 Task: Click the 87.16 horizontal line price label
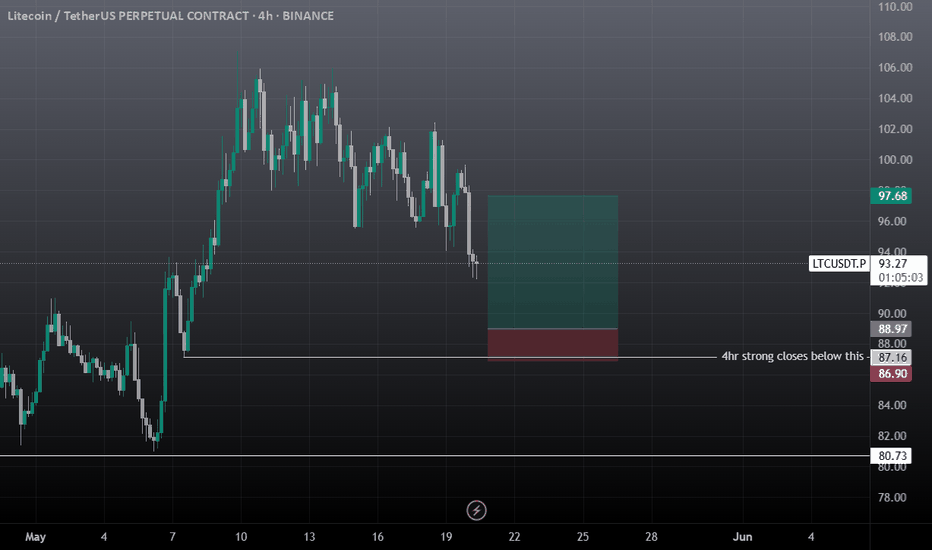(891, 357)
